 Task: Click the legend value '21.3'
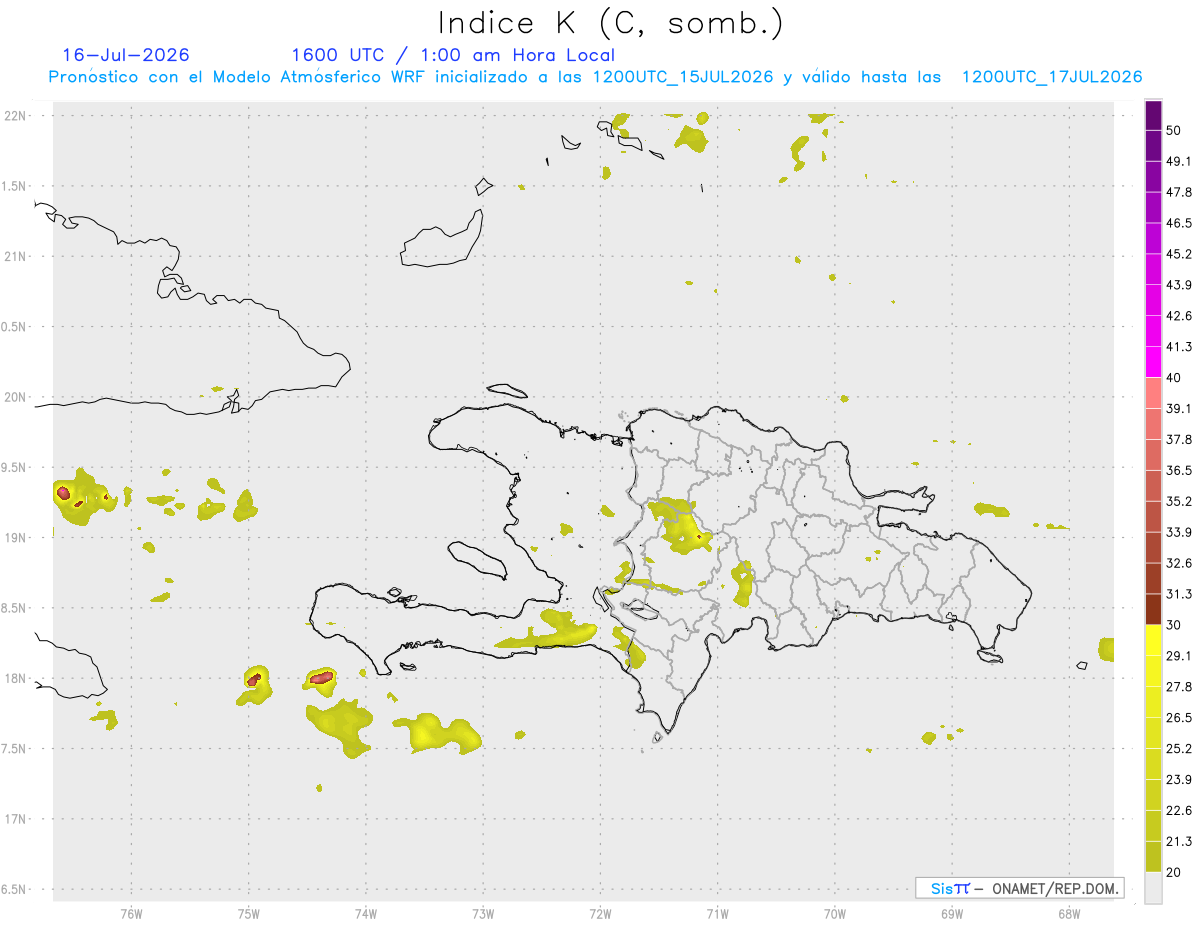click(x=1179, y=841)
